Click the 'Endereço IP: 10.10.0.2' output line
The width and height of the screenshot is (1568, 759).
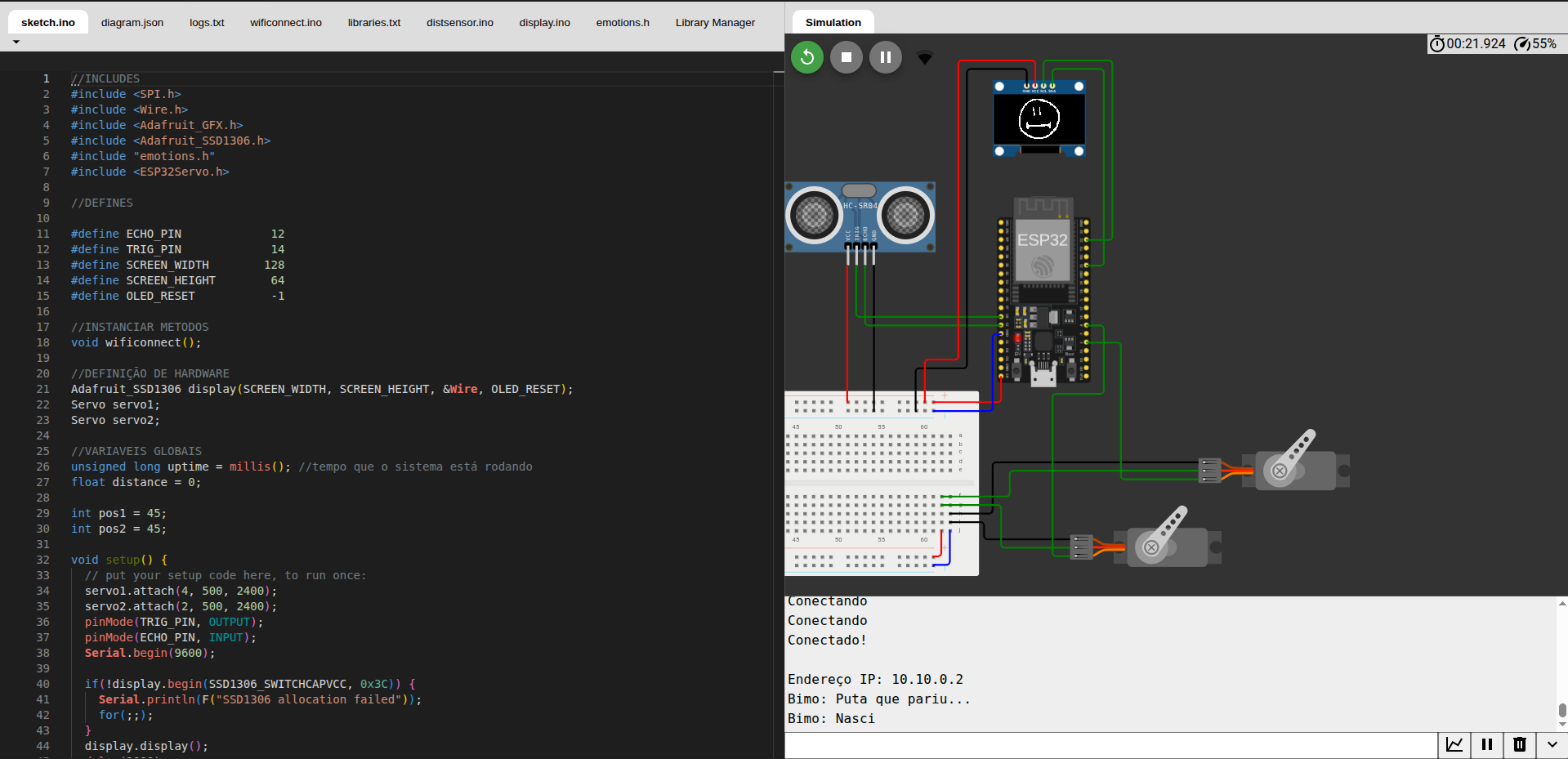pyautogui.click(x=875, y=679)
